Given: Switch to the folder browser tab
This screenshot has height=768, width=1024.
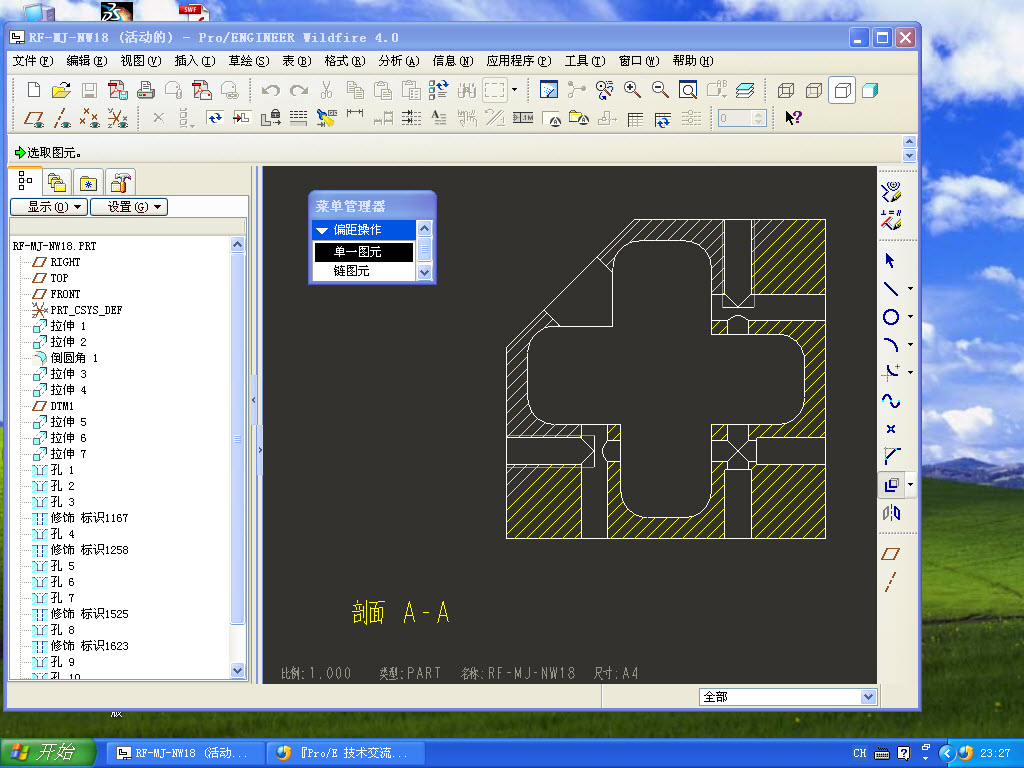Looking at the screenshot, I should [57, 182].
